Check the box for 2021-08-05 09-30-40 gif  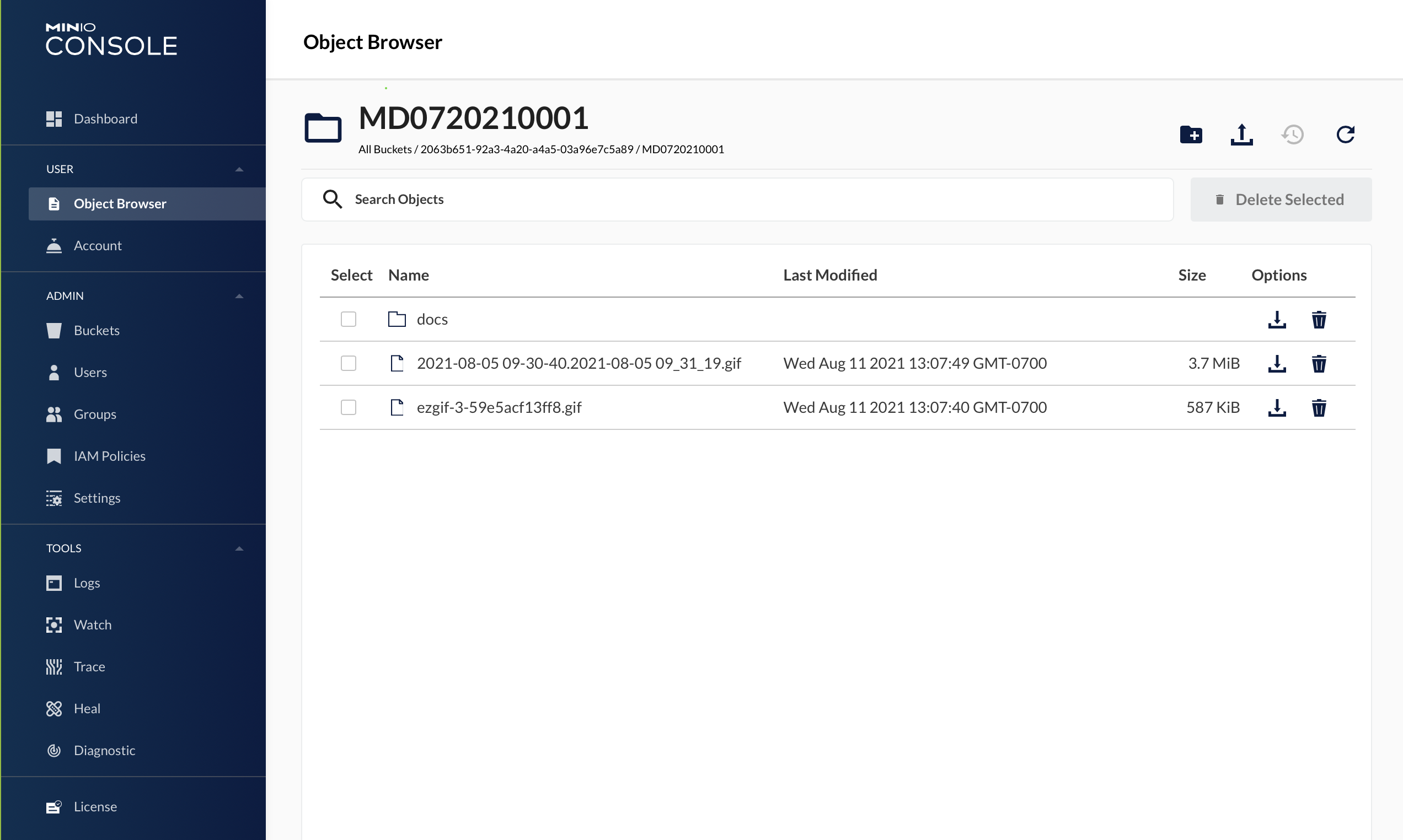348,363
